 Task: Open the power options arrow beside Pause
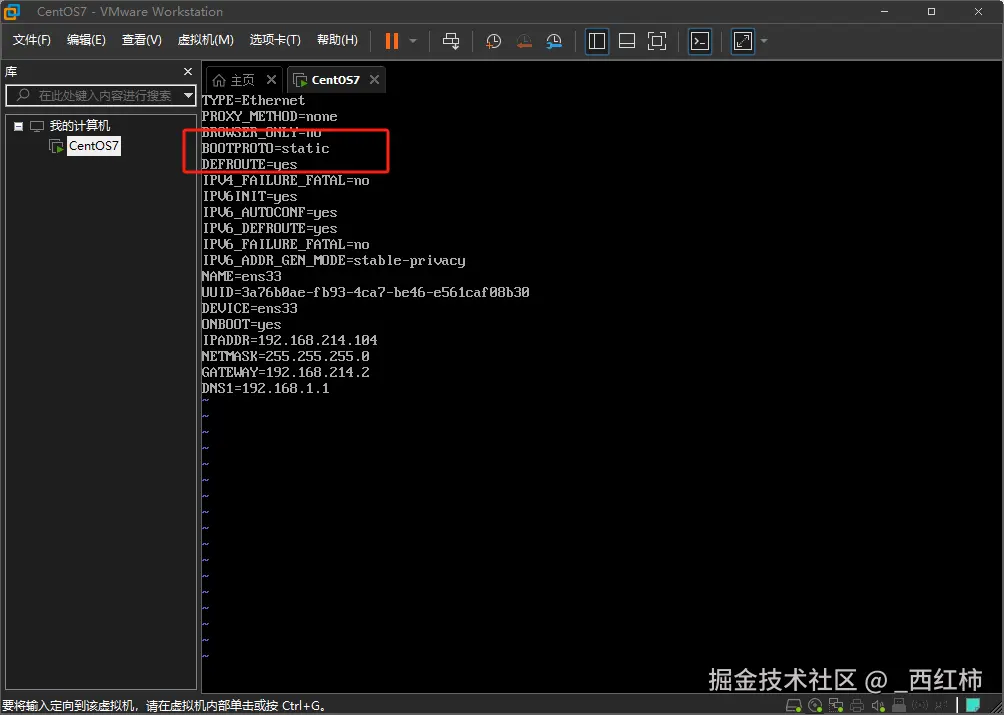413,41
